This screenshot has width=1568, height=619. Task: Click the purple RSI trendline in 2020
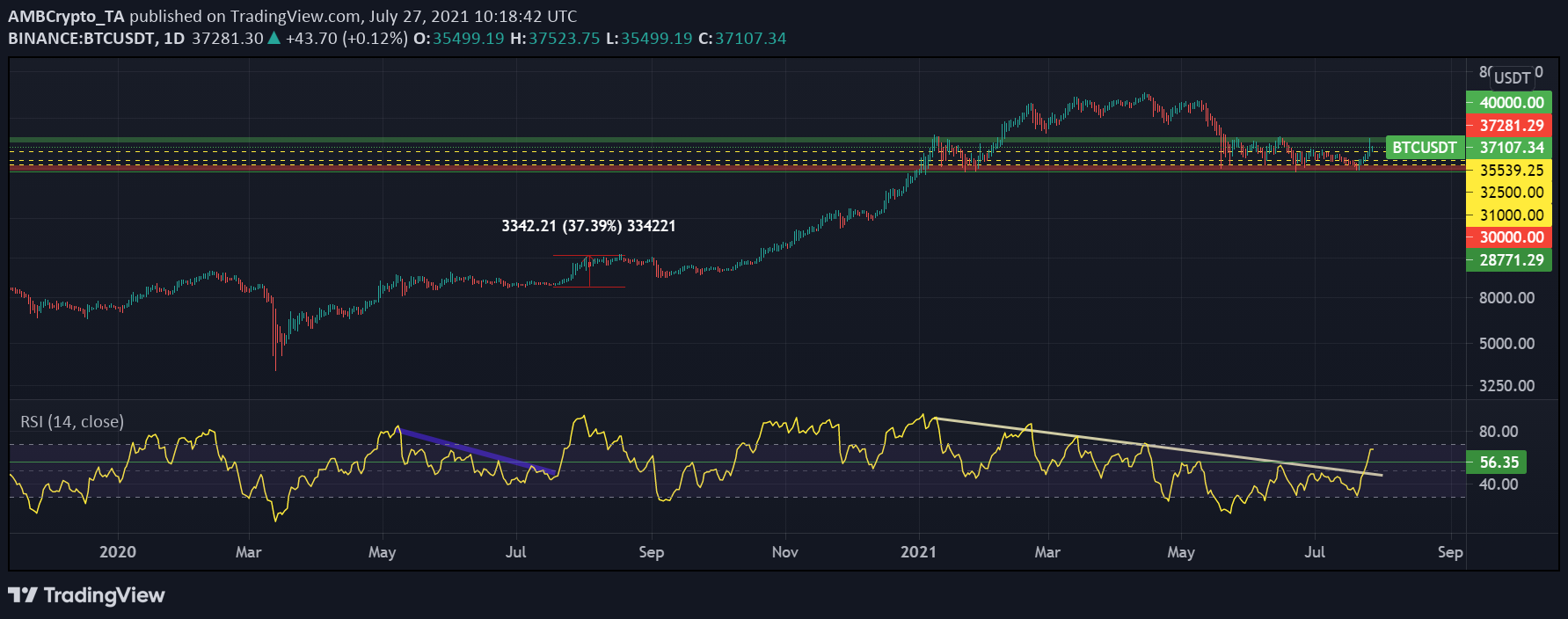pyautogui.click(x=478, y=452)
